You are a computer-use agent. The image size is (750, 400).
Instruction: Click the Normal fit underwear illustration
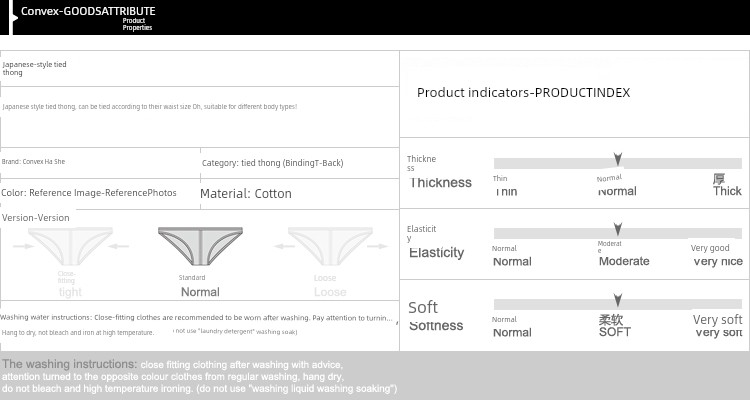200,246
